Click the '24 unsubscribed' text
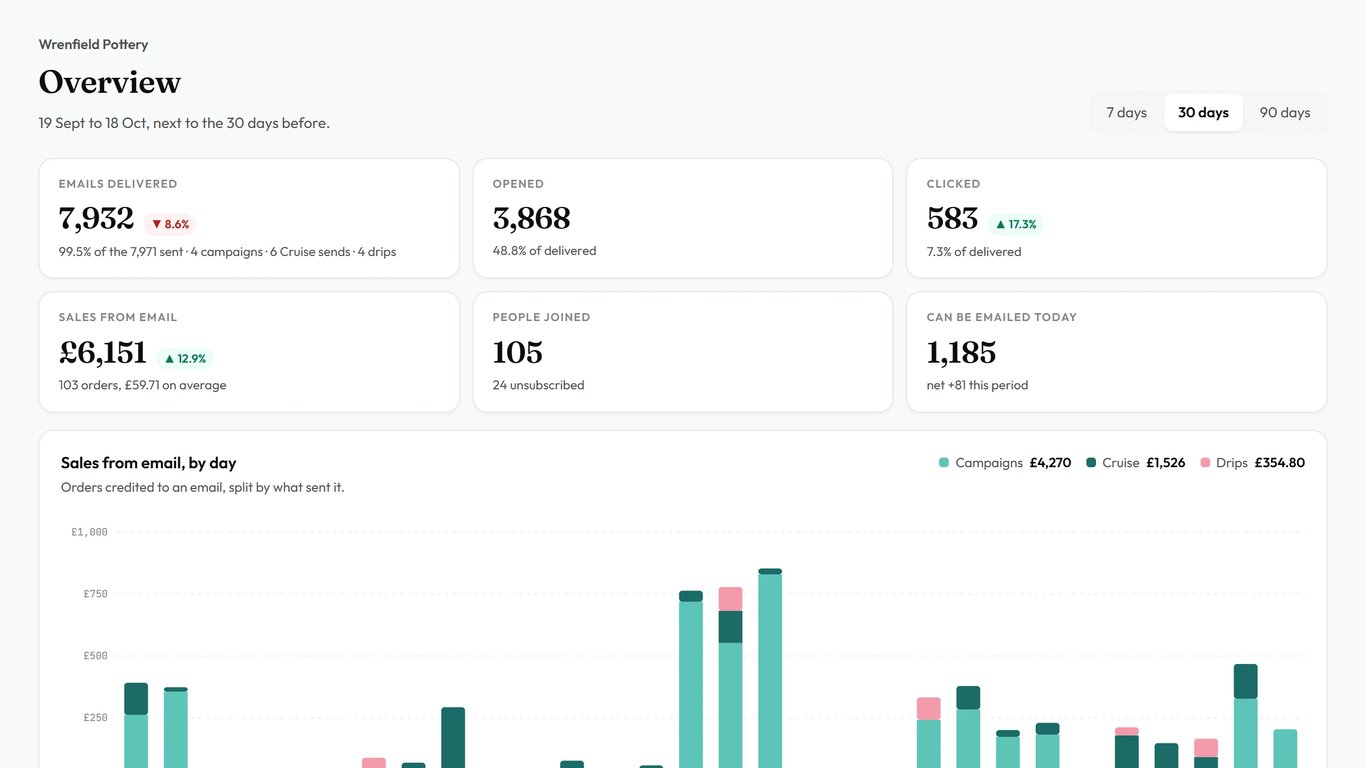Viewport: 1366px width, 768px height. click(x=538, y=385)
